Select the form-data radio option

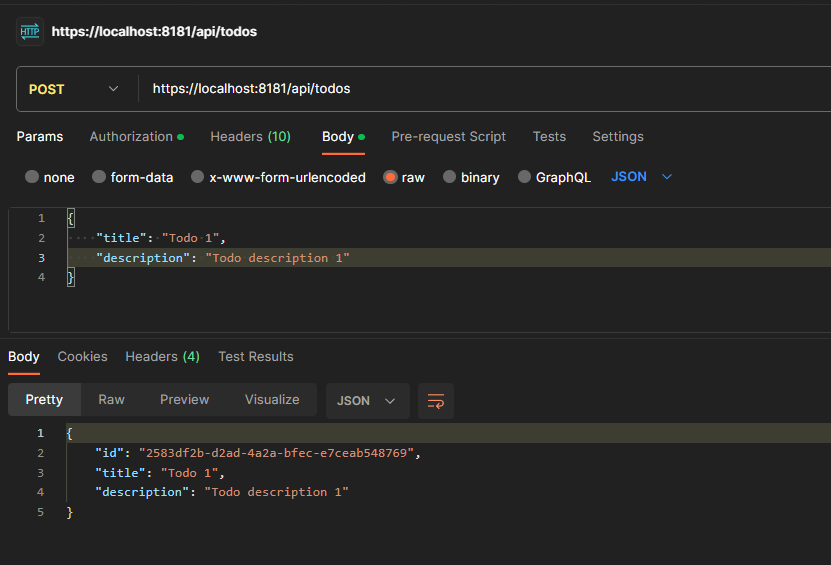click(99, 177)
